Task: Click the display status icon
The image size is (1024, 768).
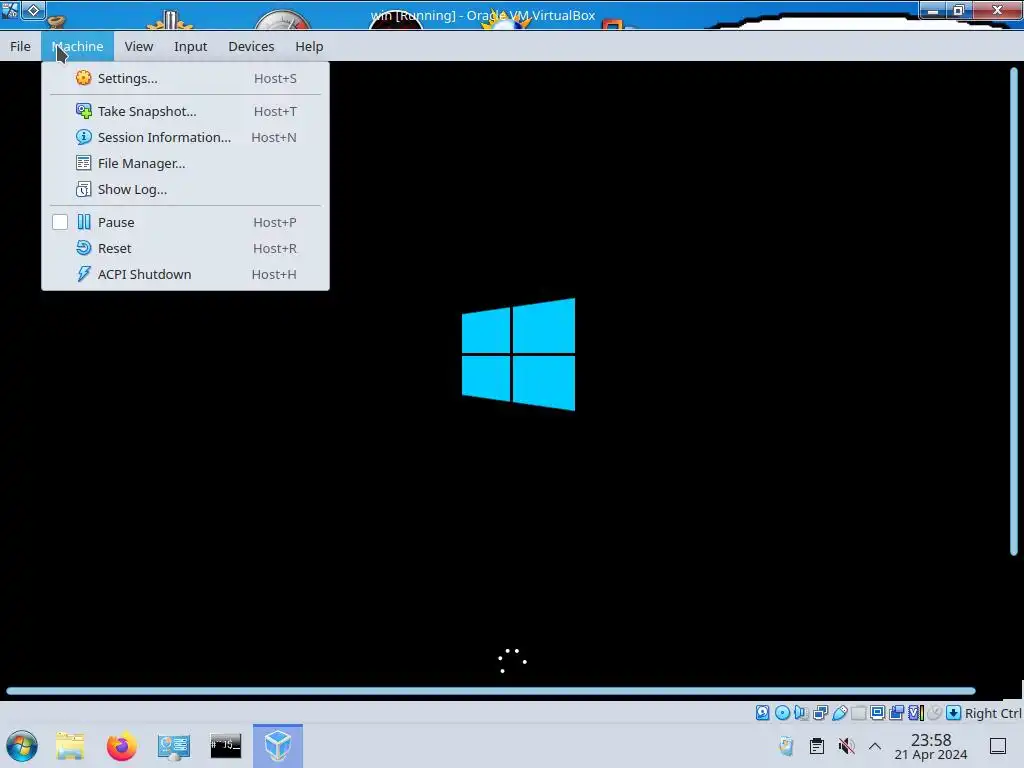Action: (877, 713)
